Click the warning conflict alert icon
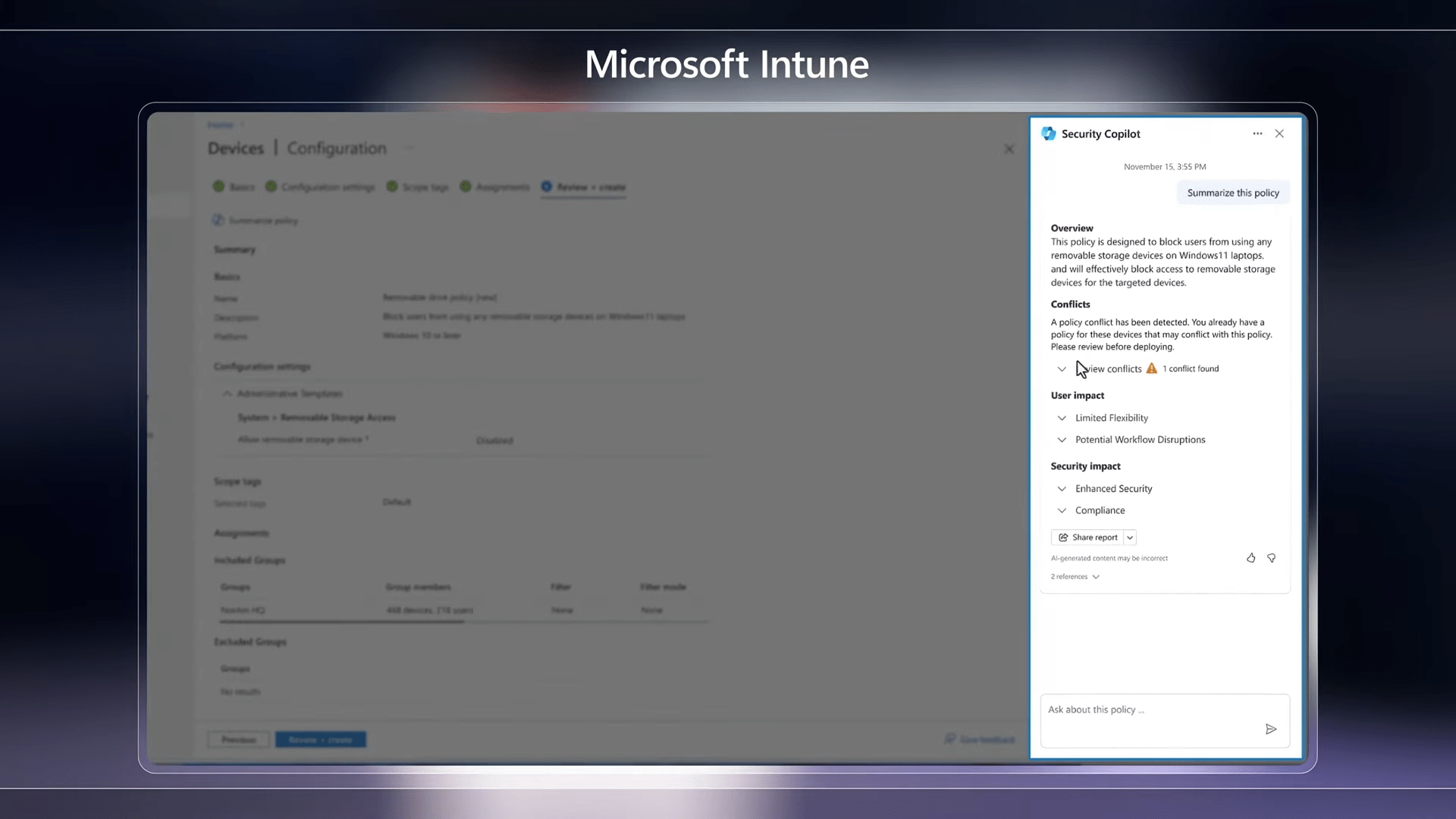Image resolution: width=1456 pixels, height=819 pixels. (1152, 368)
